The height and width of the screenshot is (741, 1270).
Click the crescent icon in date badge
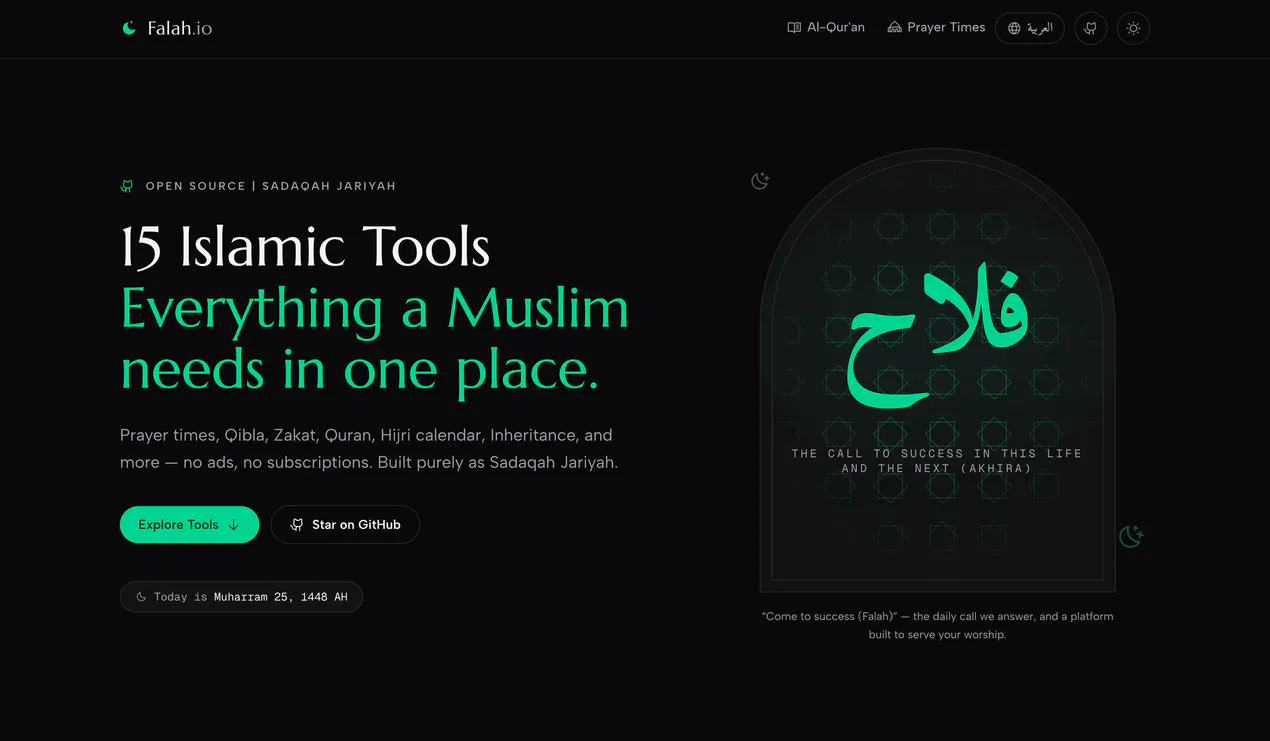(141, 597)
